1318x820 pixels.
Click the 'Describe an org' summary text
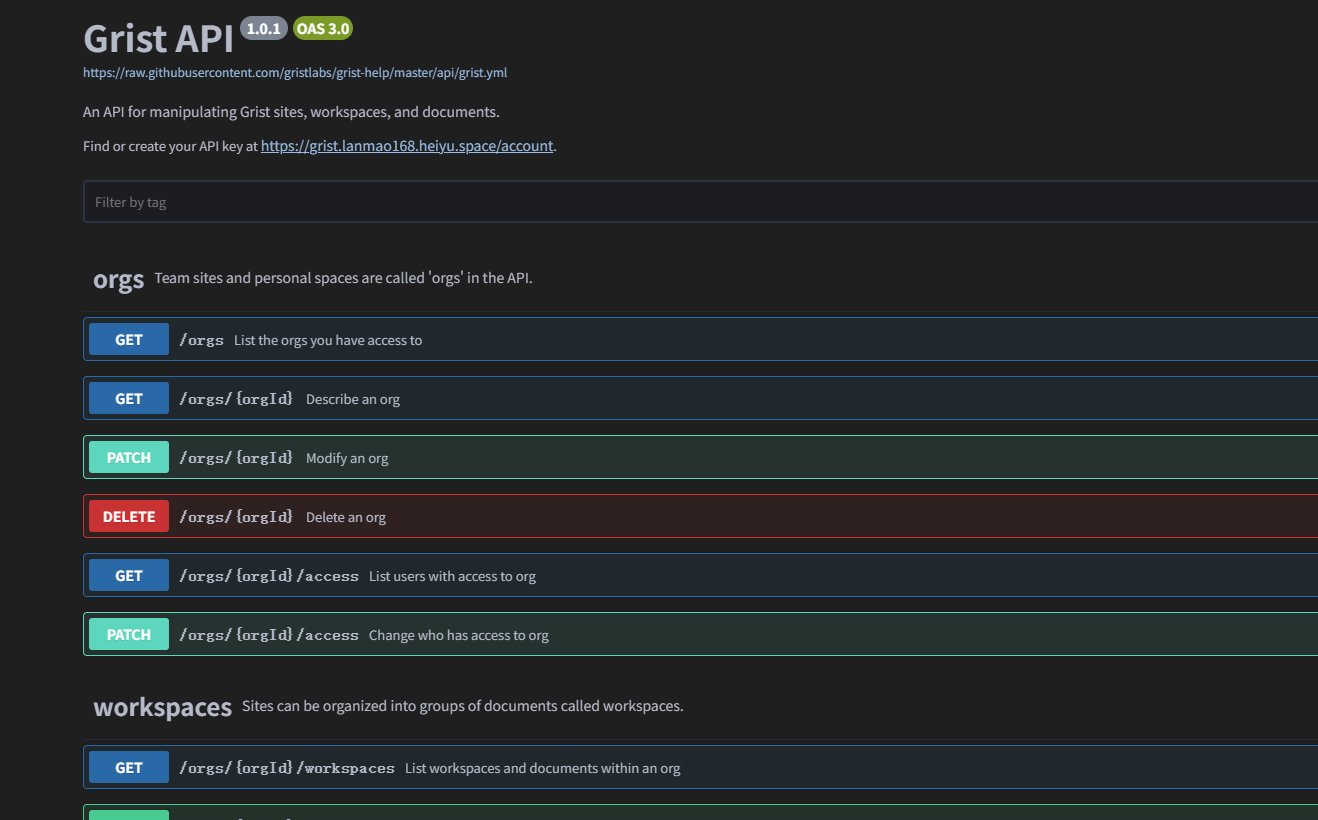click(353, 399)
